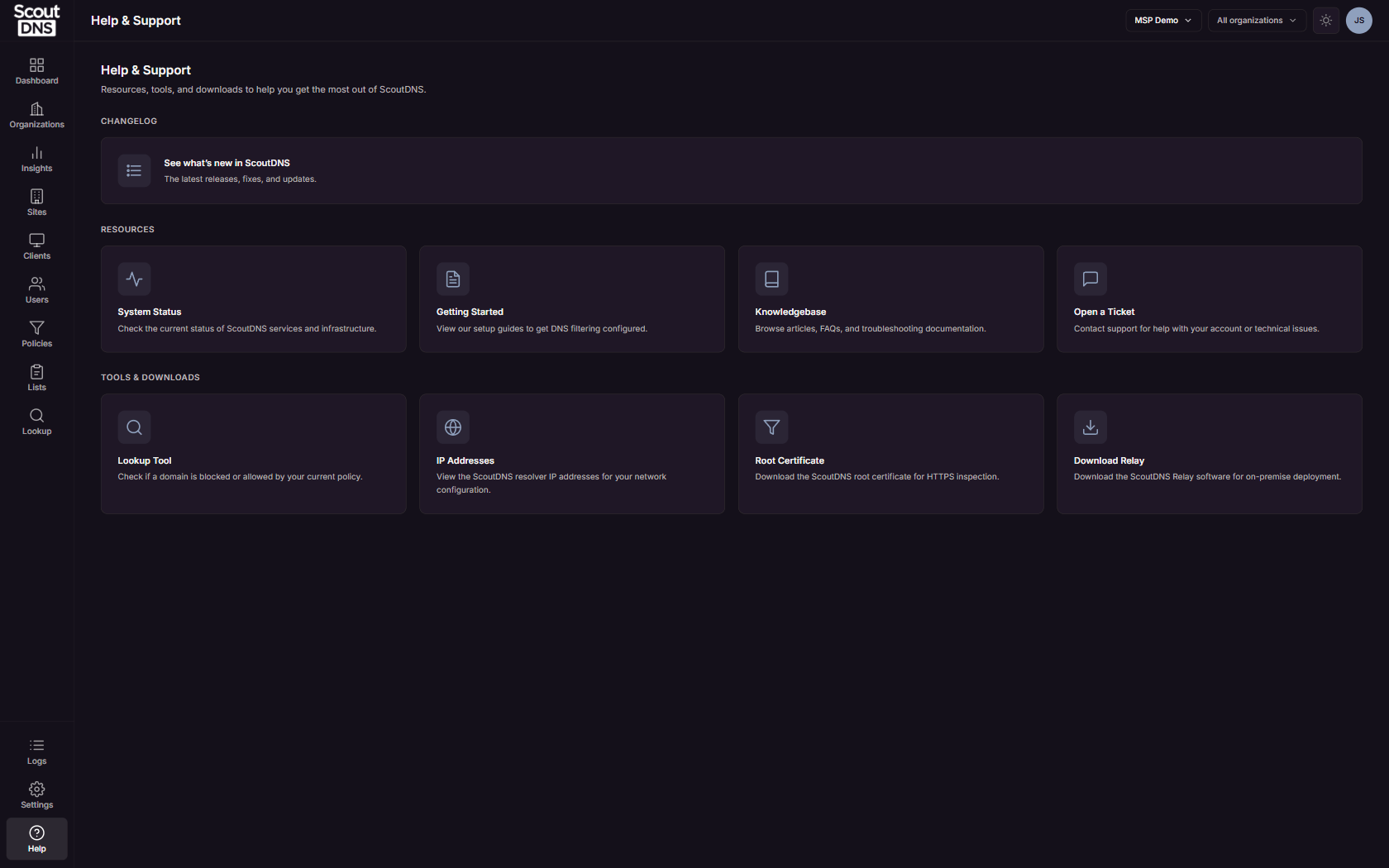The height and width of the screenshot is (868, 1389).
Task: Click 'Check if a domain is blocked' description
Action: click(x=240, y=477)
